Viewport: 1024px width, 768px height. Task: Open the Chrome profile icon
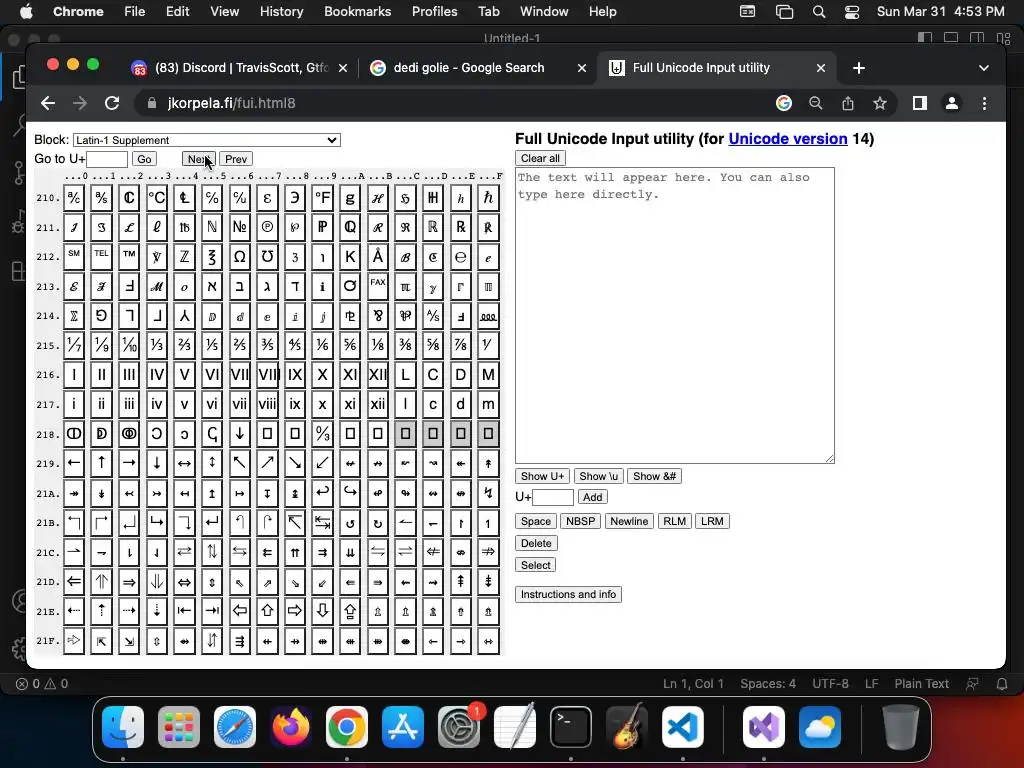(x=952, y=103)
